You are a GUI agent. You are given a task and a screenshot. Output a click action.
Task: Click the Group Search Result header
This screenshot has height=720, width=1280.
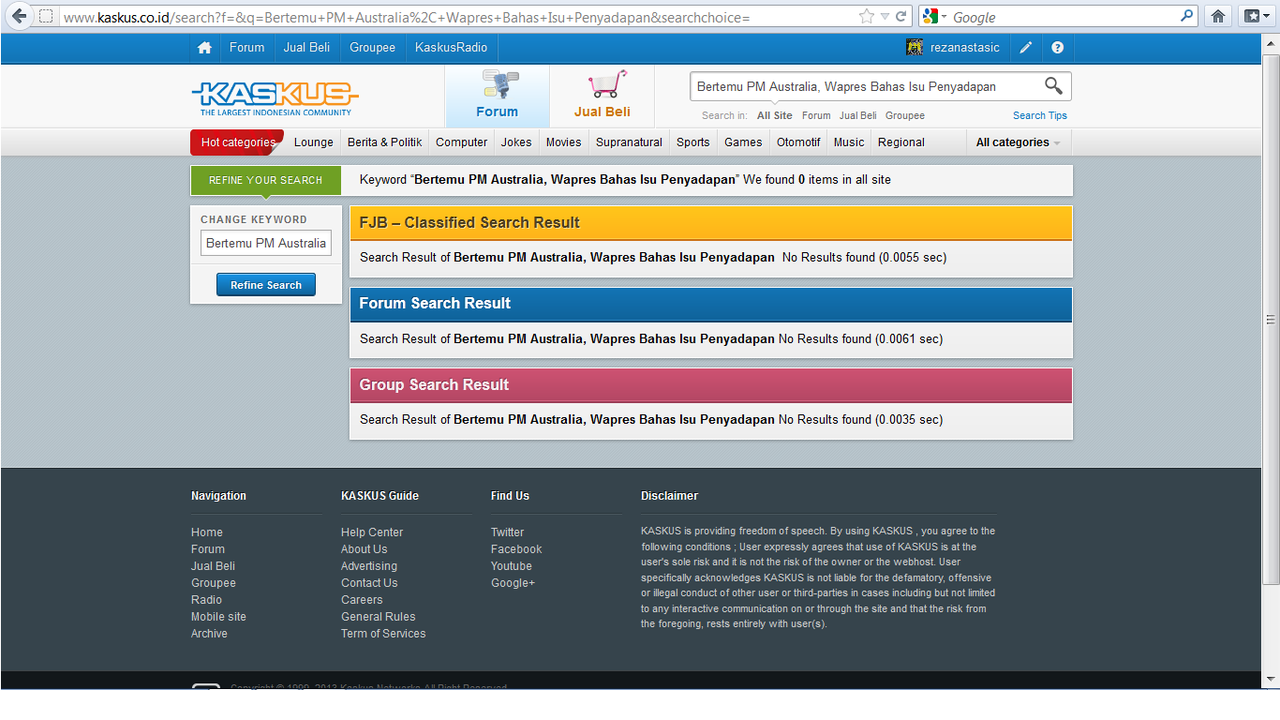(711, 385)
